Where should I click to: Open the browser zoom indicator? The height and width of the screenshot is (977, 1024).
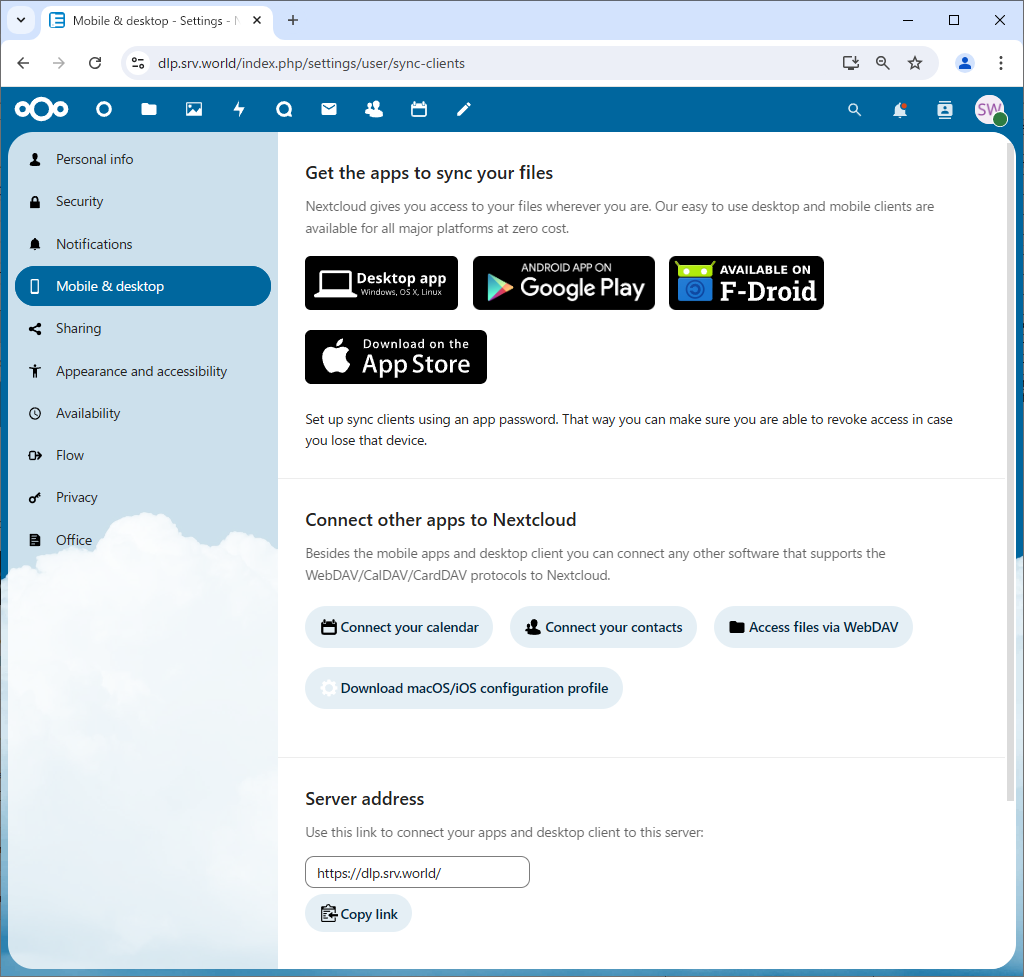(x=883, y=63)
